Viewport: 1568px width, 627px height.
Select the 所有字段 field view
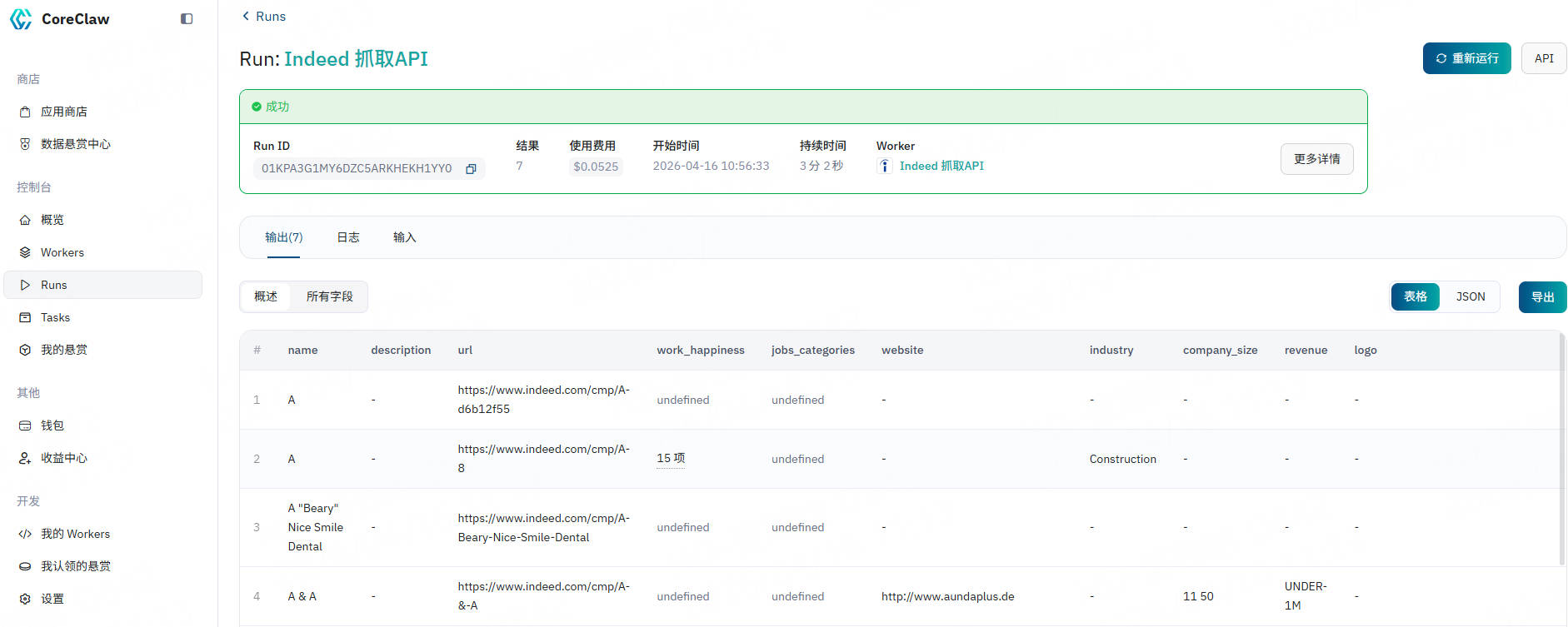329,296
